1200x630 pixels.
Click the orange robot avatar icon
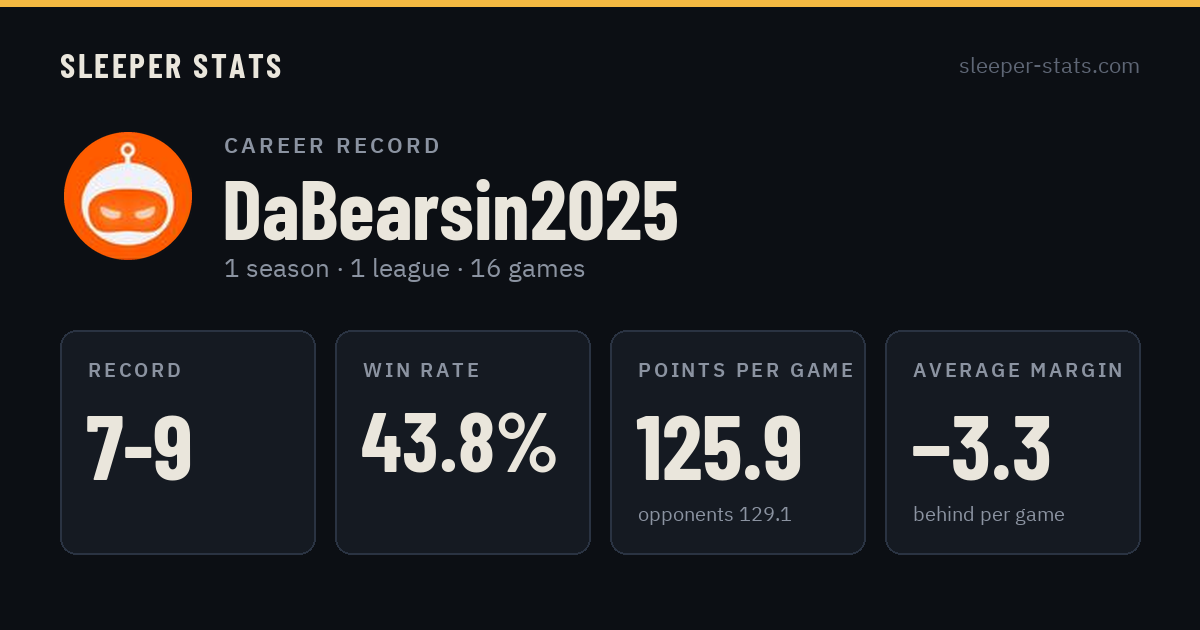point(128,196)
